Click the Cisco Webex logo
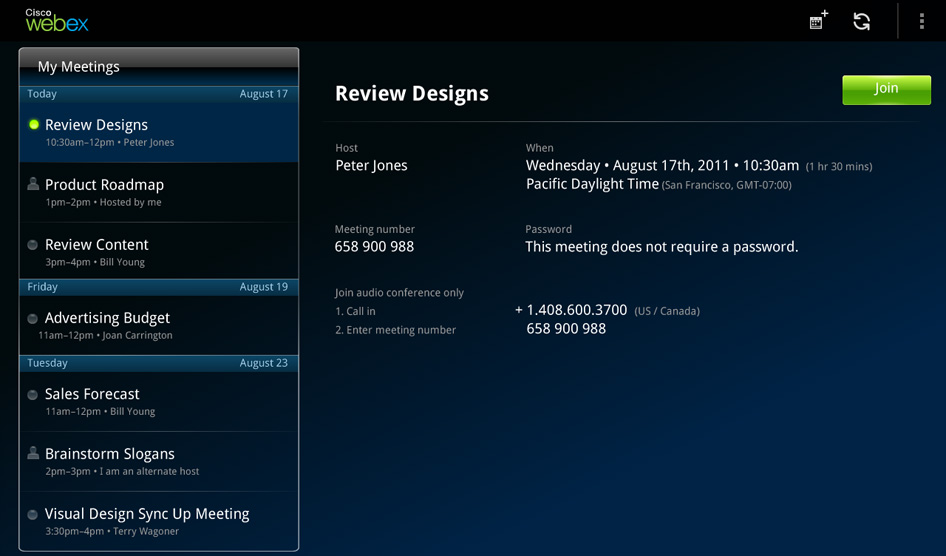The height and width of the screenshot is (556, 946). (x=57, y=19)
